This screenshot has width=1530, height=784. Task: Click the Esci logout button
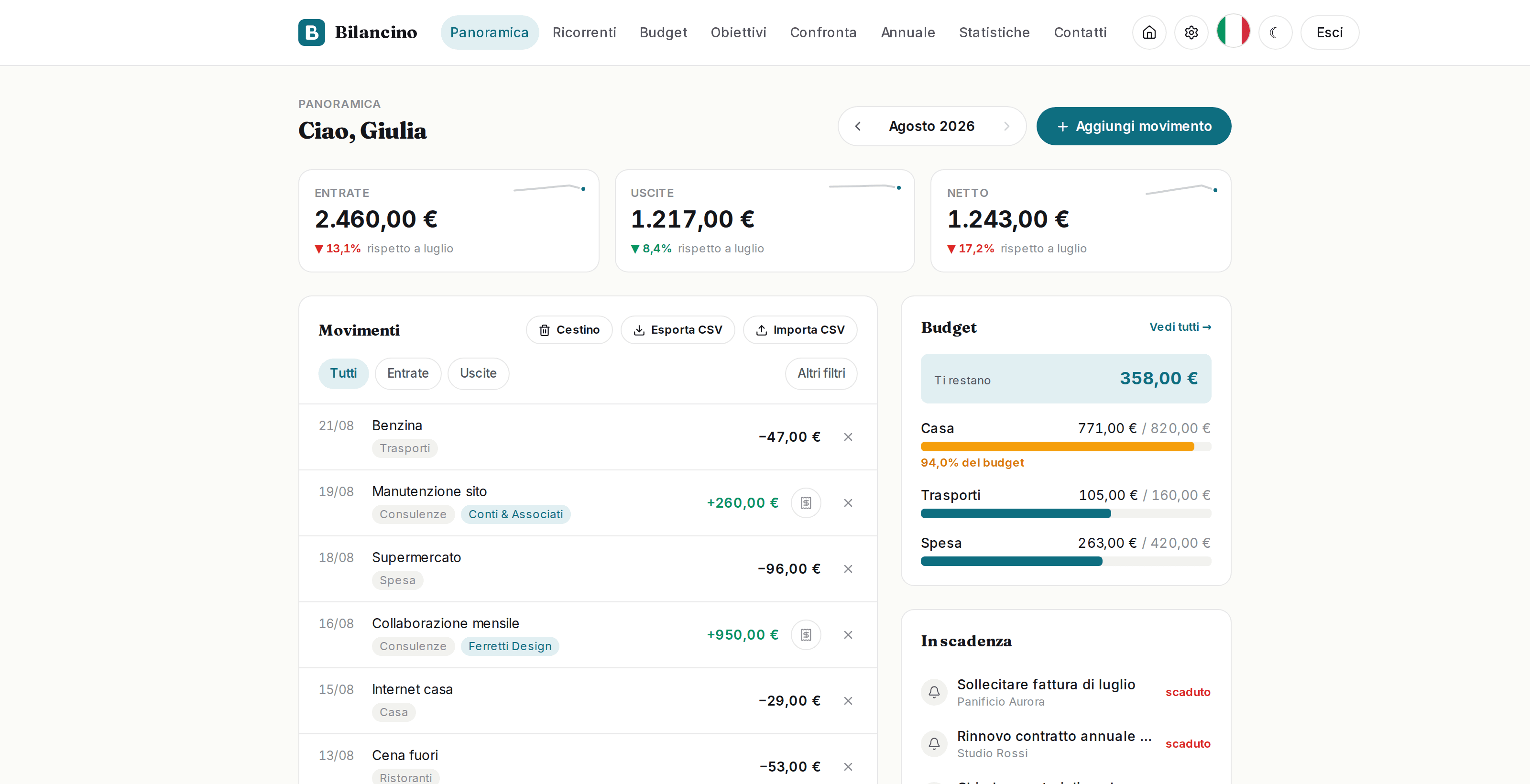point(1329,32)
